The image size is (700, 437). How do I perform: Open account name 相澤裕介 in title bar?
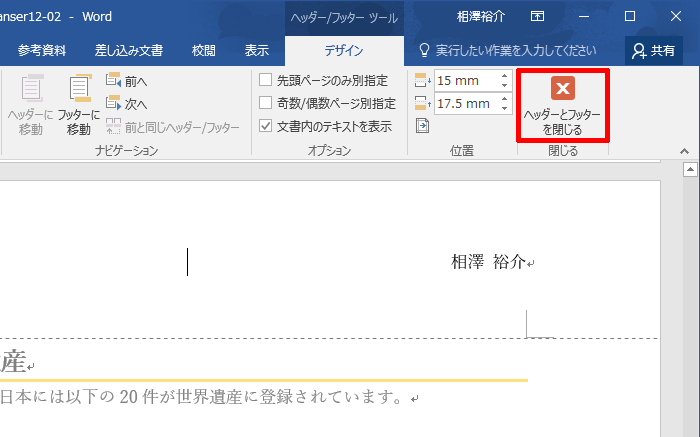[x=481, y=17]
